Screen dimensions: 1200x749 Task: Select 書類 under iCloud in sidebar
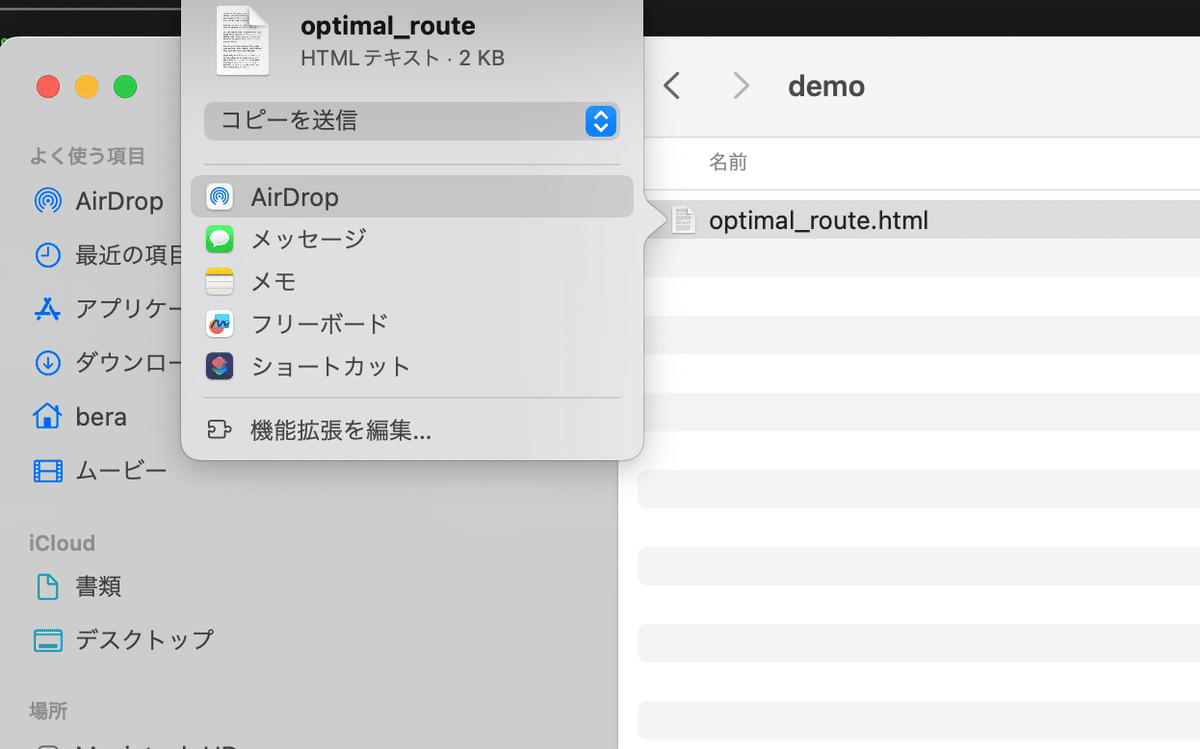coord(98,586)
